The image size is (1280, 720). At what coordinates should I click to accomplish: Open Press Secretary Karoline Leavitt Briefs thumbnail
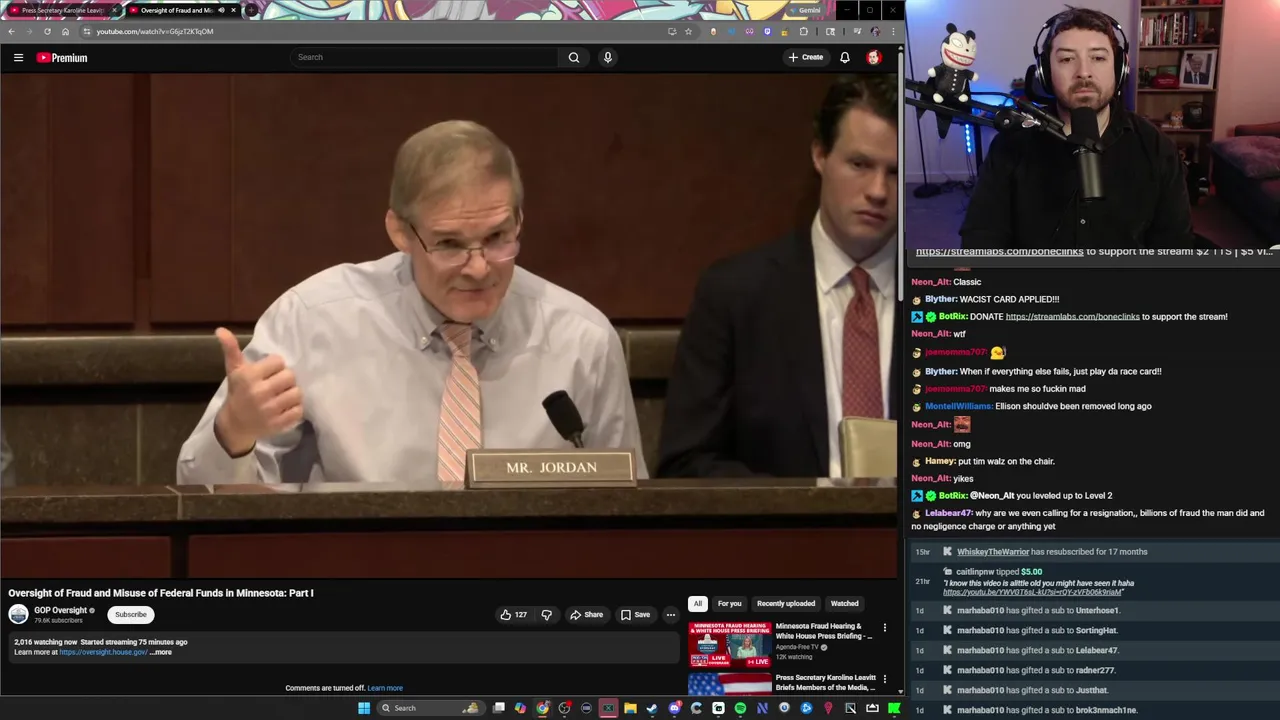[729, 683]
